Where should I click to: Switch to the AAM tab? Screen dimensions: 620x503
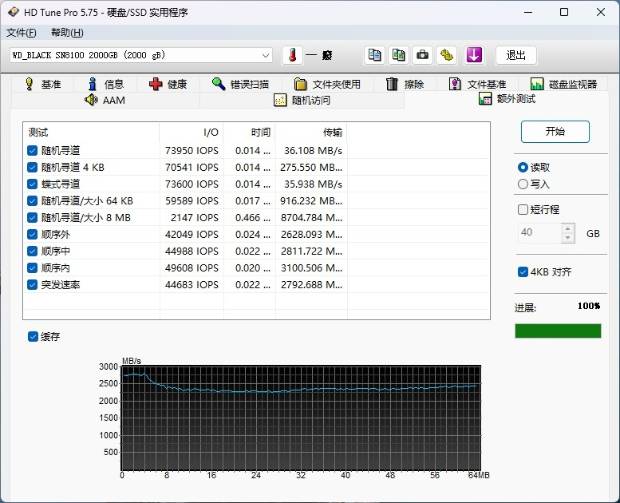coord(105,100)
